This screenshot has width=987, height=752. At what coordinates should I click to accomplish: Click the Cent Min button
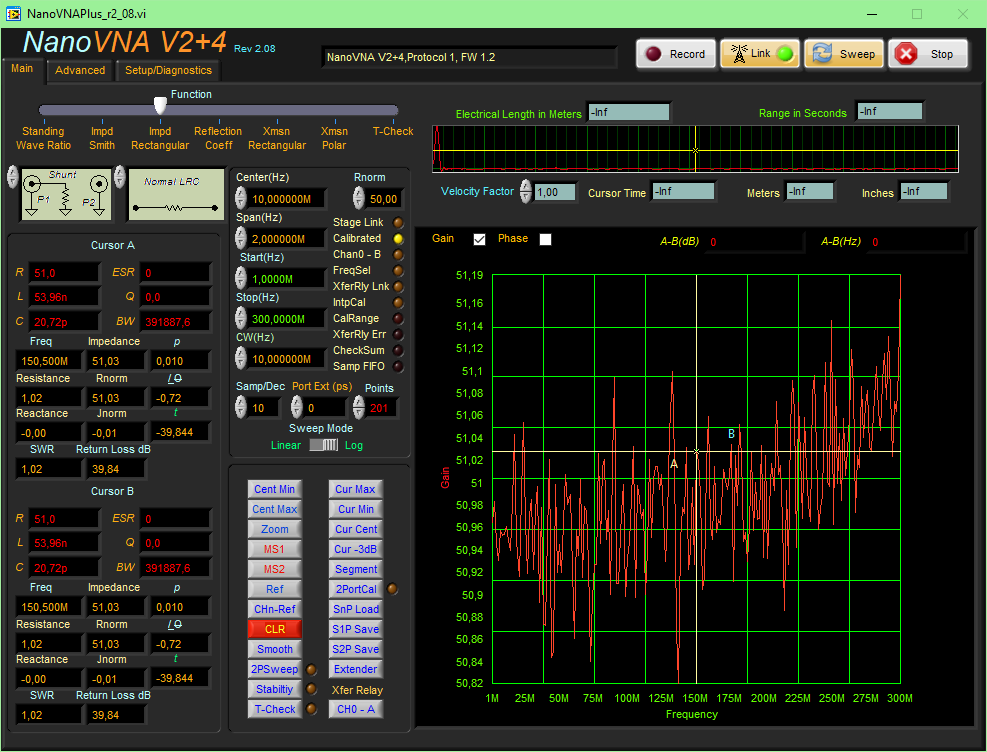pos(274,489)
